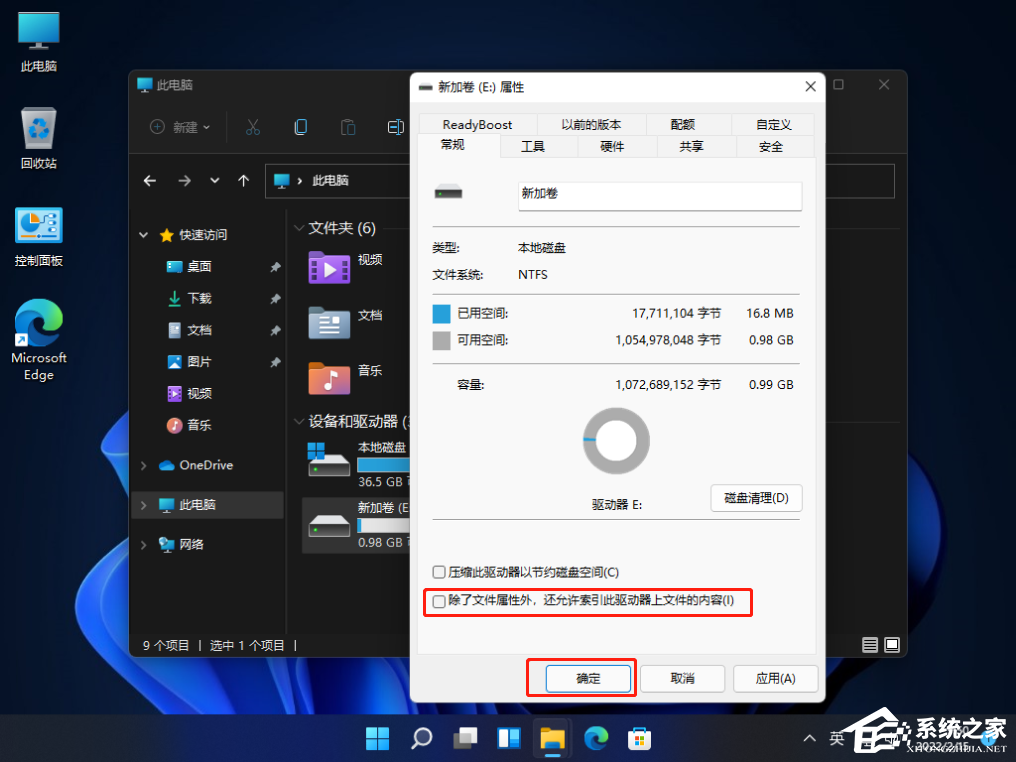This screenshot has width=1016, height=762.
Task: Collapse the 快速访问 tree node
Action: 144,235
